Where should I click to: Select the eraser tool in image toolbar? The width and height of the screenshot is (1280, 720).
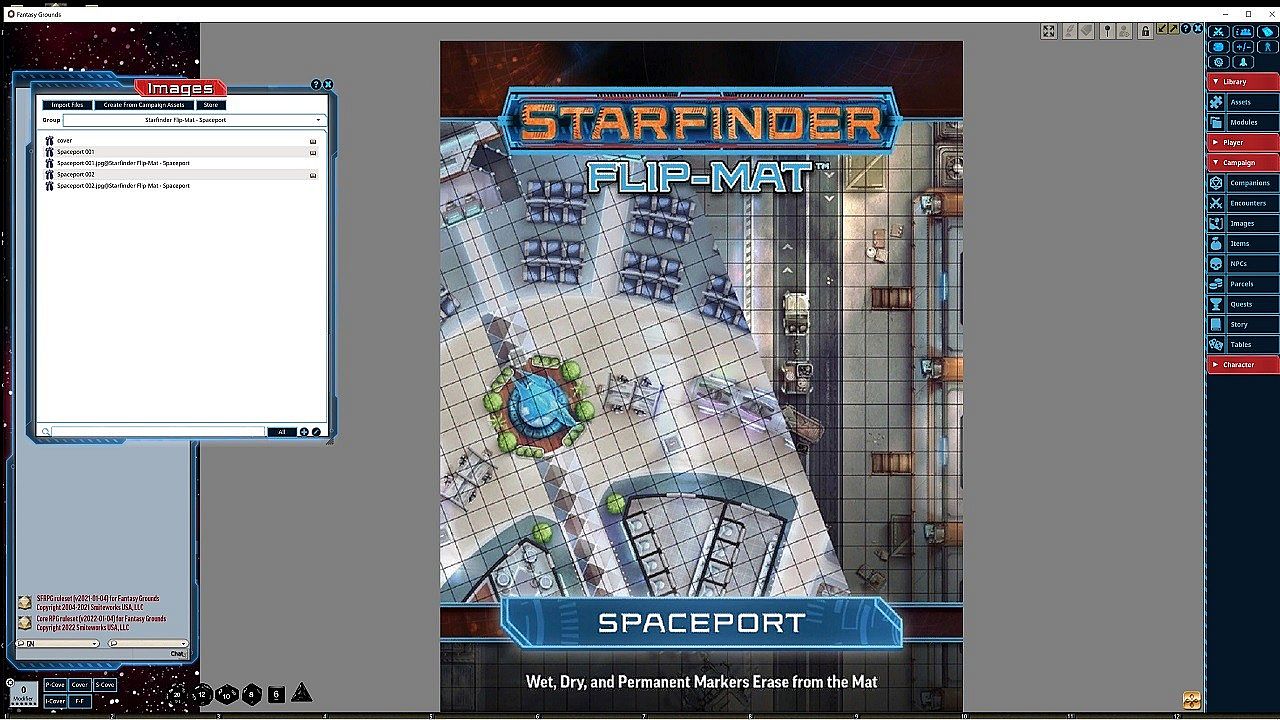1085,31
